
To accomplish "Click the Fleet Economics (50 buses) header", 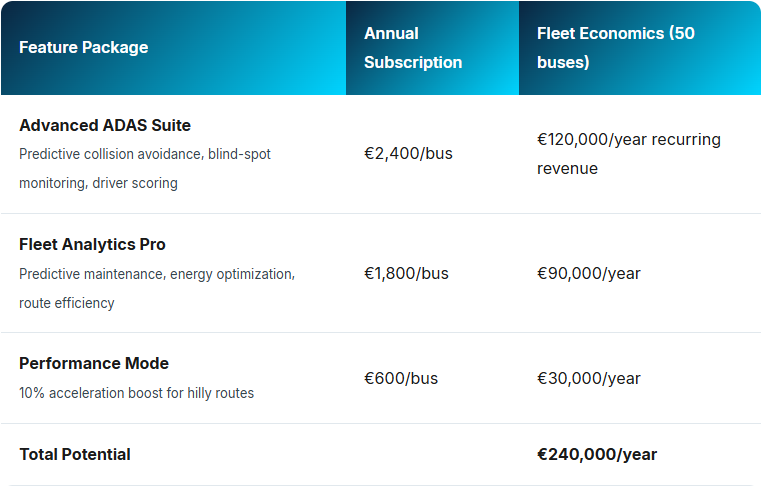I will pos(616,47).
